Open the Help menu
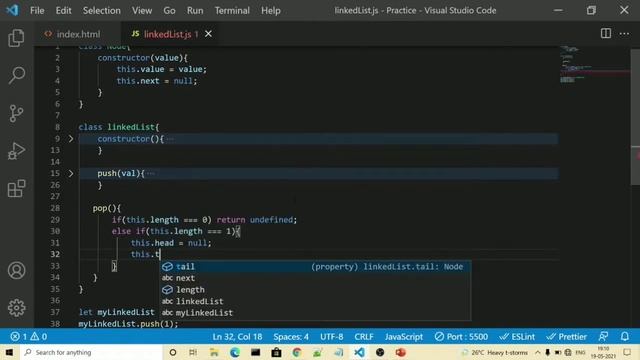Viewport: 640px width, 360px height. point(271,11)
